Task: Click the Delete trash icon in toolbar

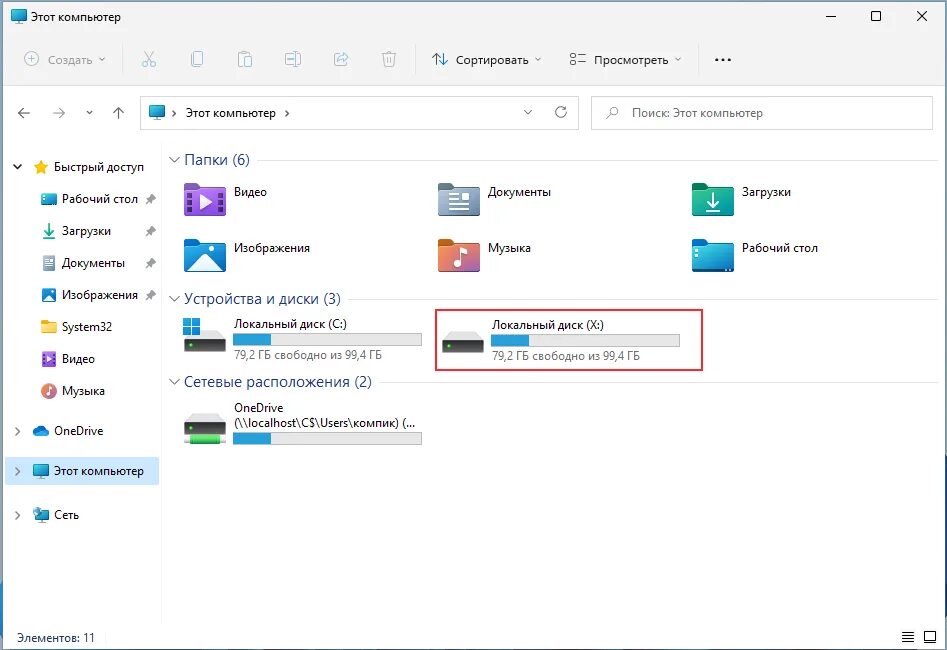Action: pyautogui.click(x=389, y=59)
